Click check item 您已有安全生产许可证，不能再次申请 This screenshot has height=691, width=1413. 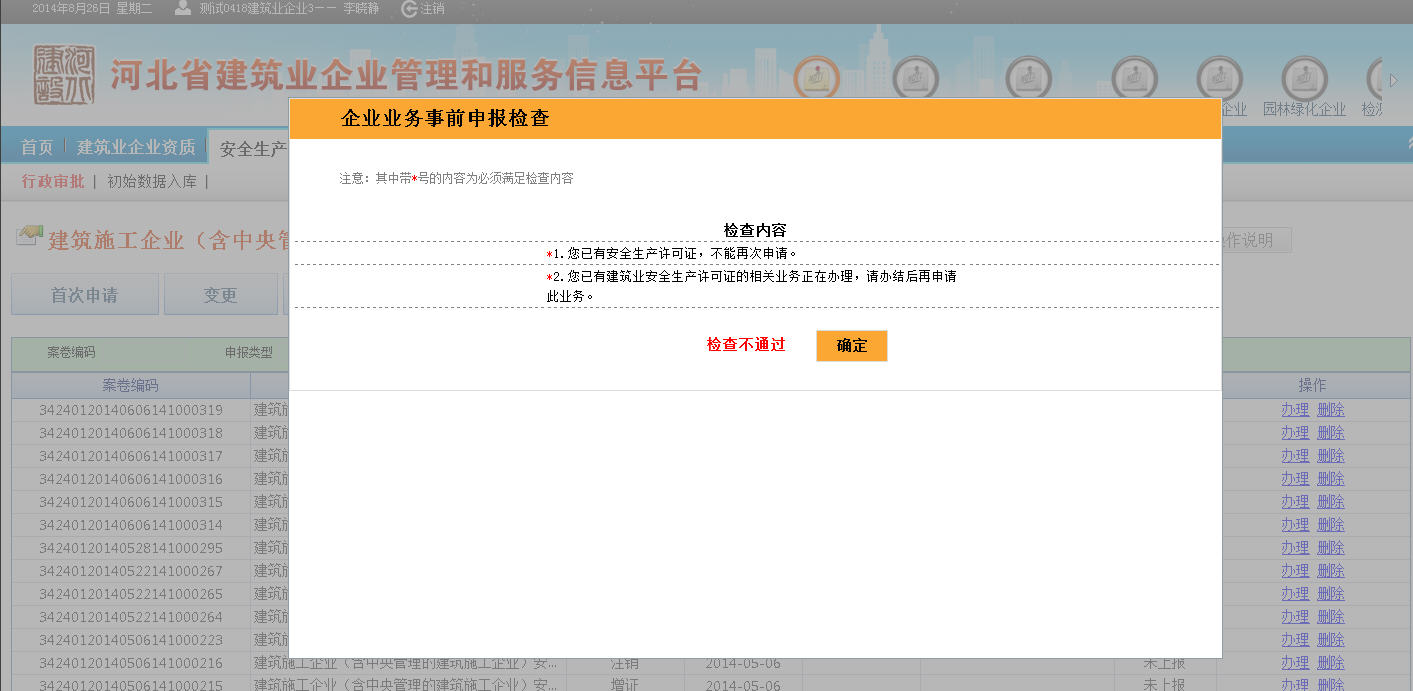coord(672,253)
